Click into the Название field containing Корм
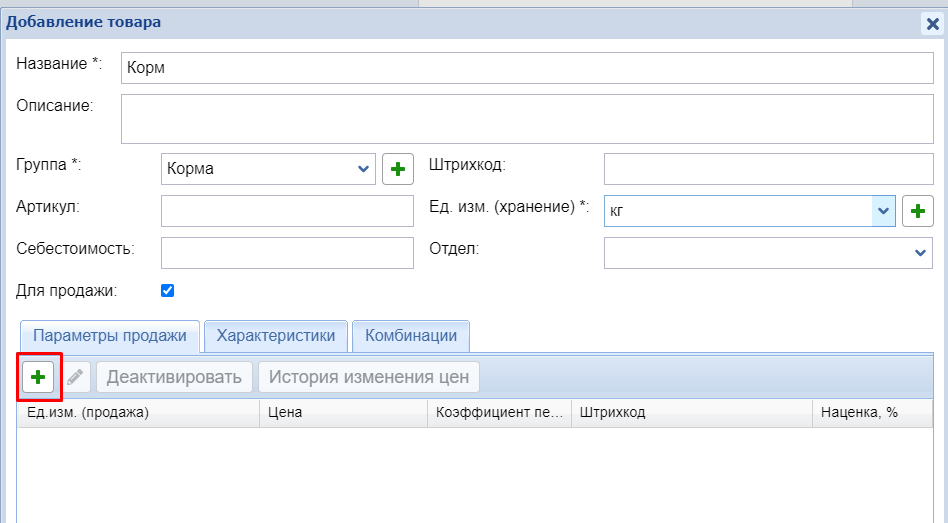 point(526,68)
